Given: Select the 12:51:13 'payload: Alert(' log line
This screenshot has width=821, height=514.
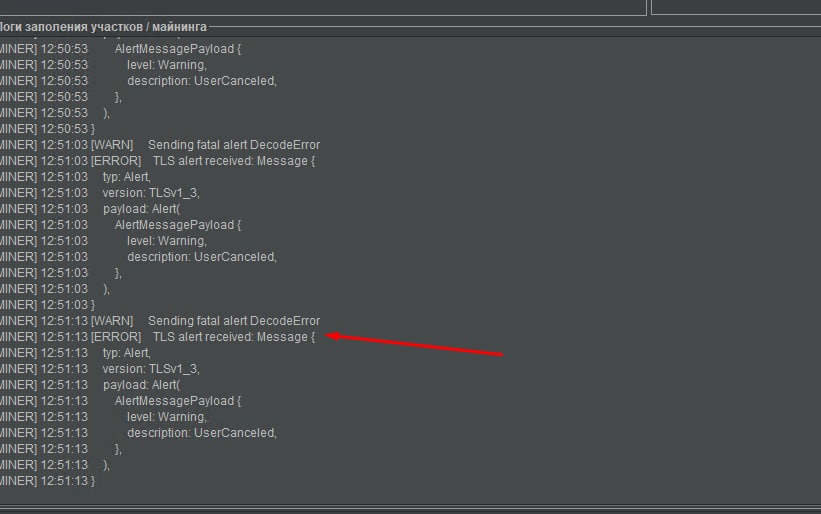Looking at the screenshot, I should point(90,385).
